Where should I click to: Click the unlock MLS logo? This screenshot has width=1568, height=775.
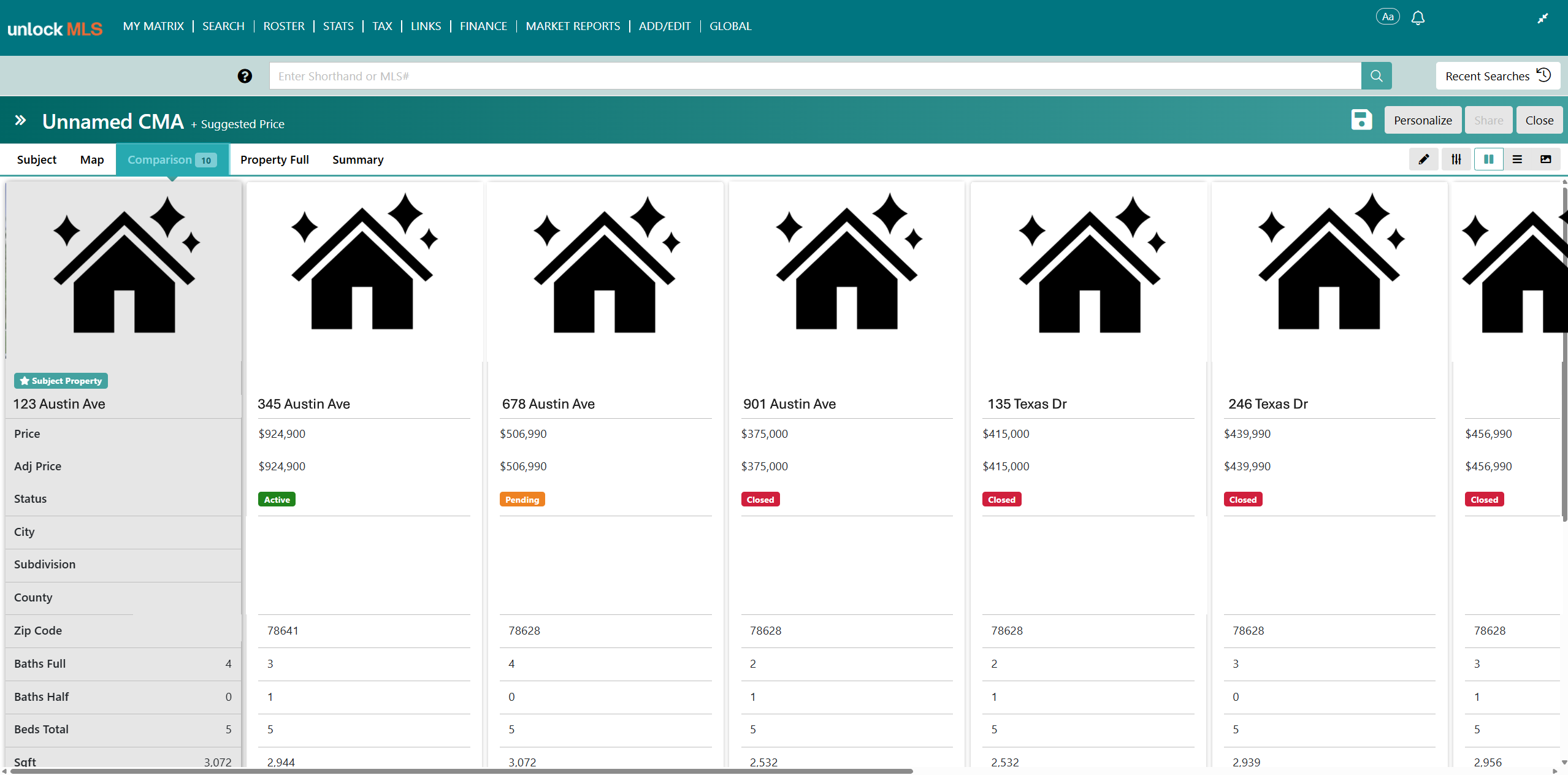pyautogui.click(x=55, y=29)
